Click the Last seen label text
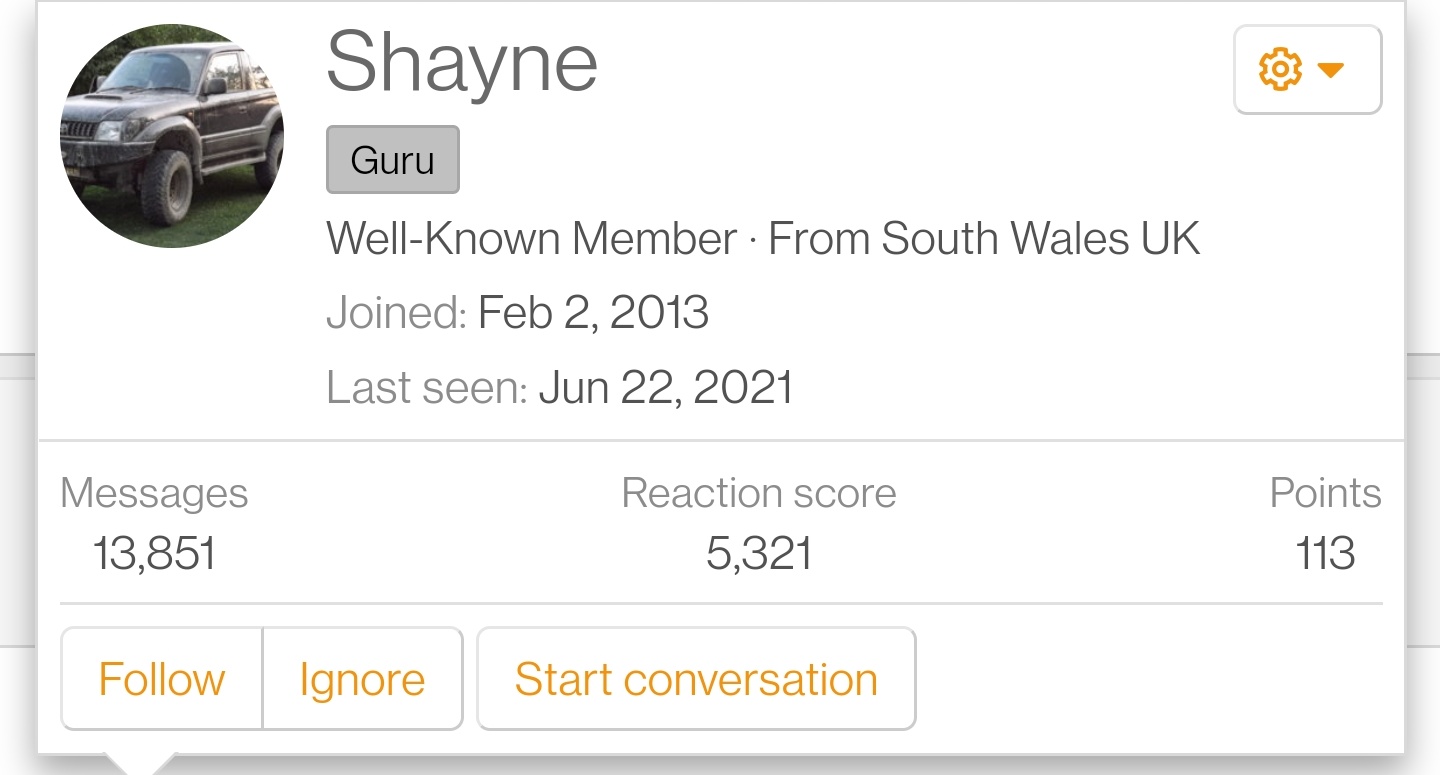 [x=427, y=388]
